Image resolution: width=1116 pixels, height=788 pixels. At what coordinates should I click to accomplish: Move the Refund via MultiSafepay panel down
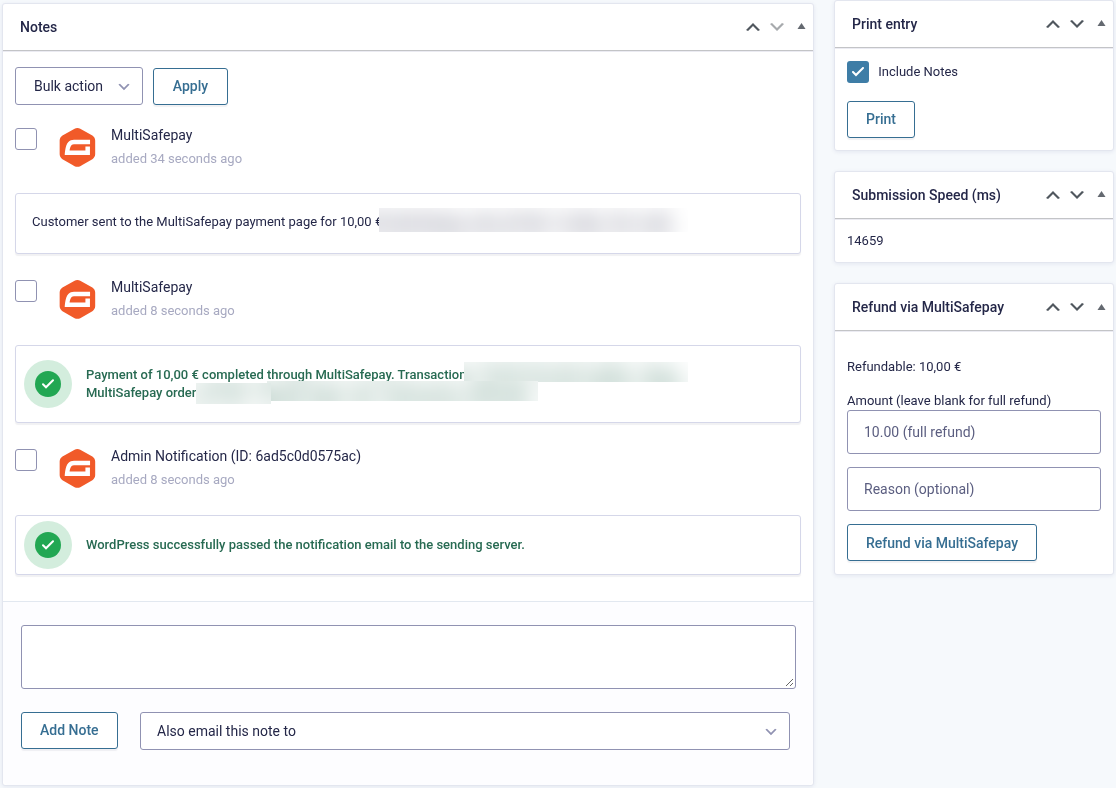(1077, 307)
